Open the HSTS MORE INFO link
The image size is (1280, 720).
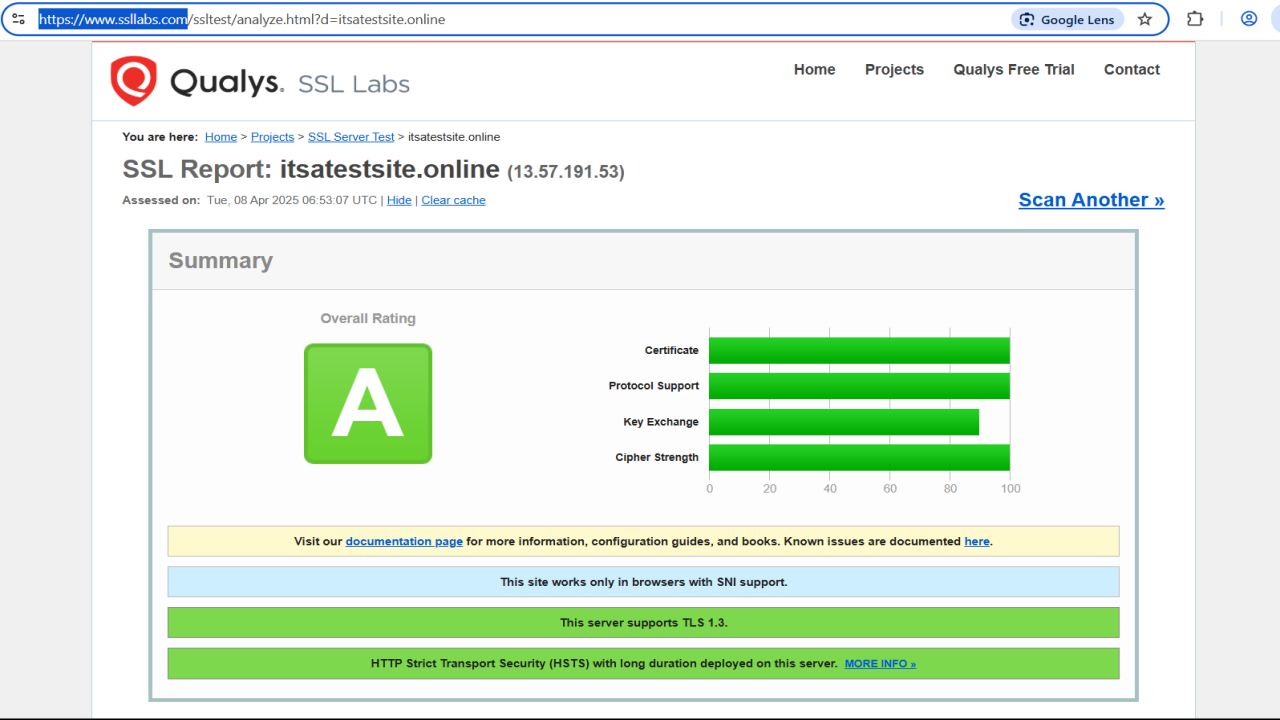(x=880, y=663)
